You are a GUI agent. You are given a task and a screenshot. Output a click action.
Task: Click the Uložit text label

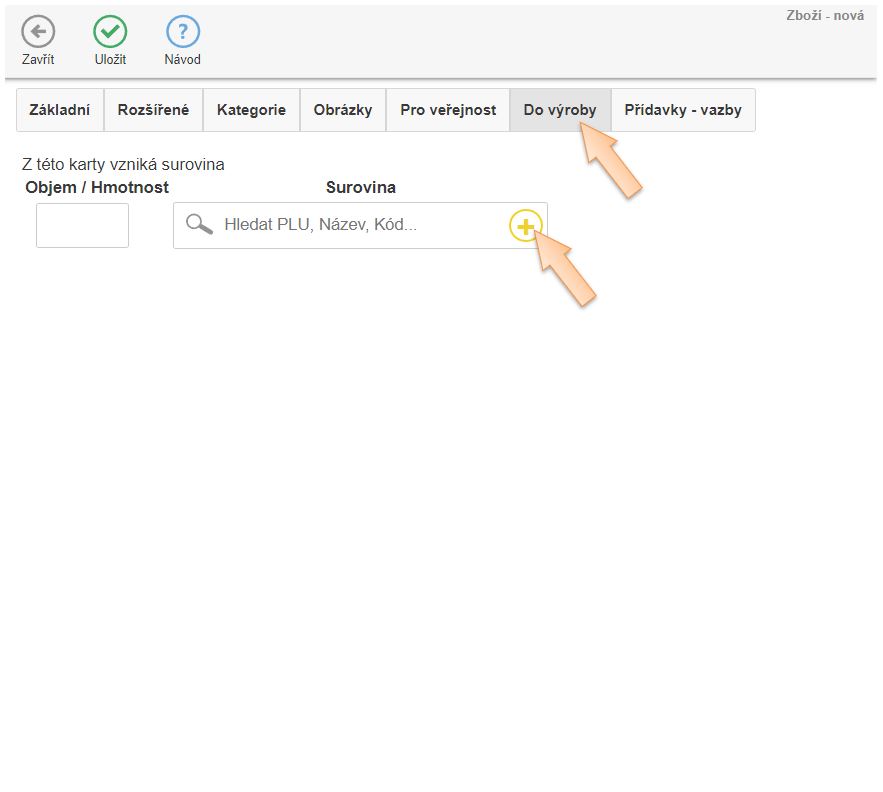[110, 60]
